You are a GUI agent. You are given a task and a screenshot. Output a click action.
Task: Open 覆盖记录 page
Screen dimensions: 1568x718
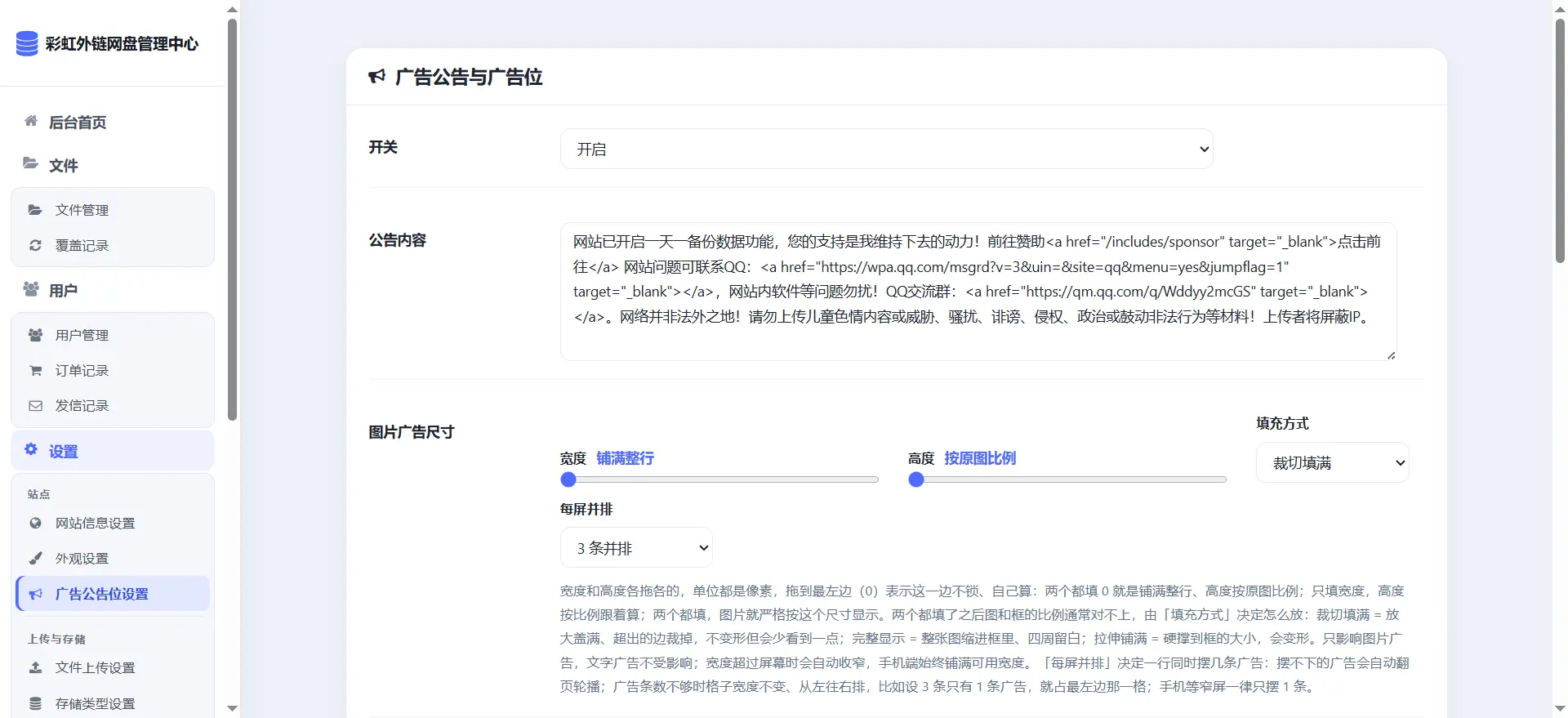click(x=113, y=245)
